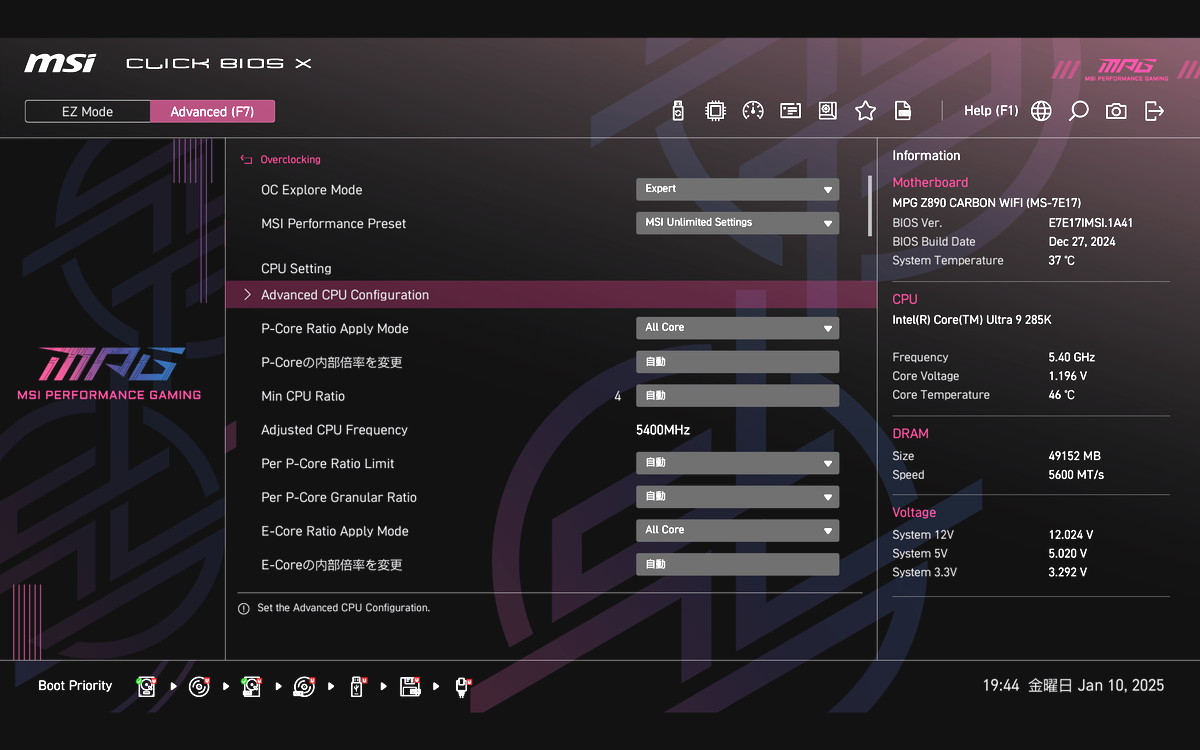
Task: Click the OC Explore Mode label
Action: 311,190
